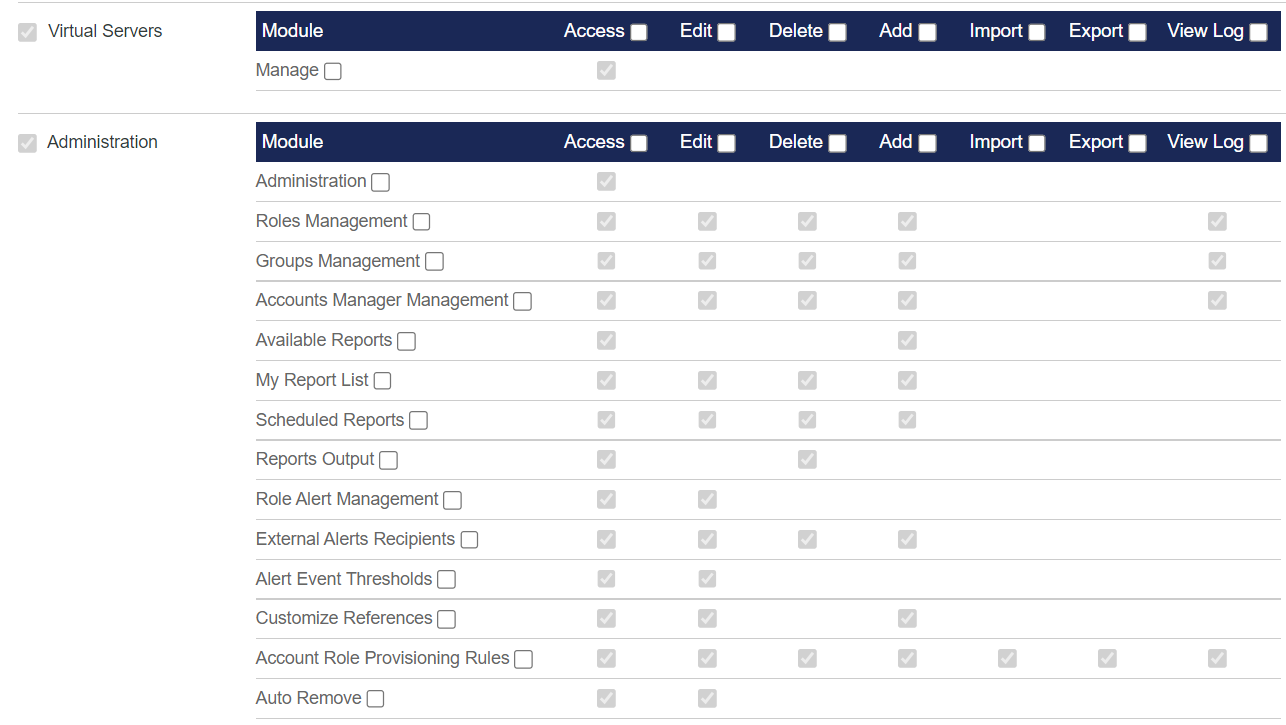Check the Roles Management row checkbox

tap(421, 222)
